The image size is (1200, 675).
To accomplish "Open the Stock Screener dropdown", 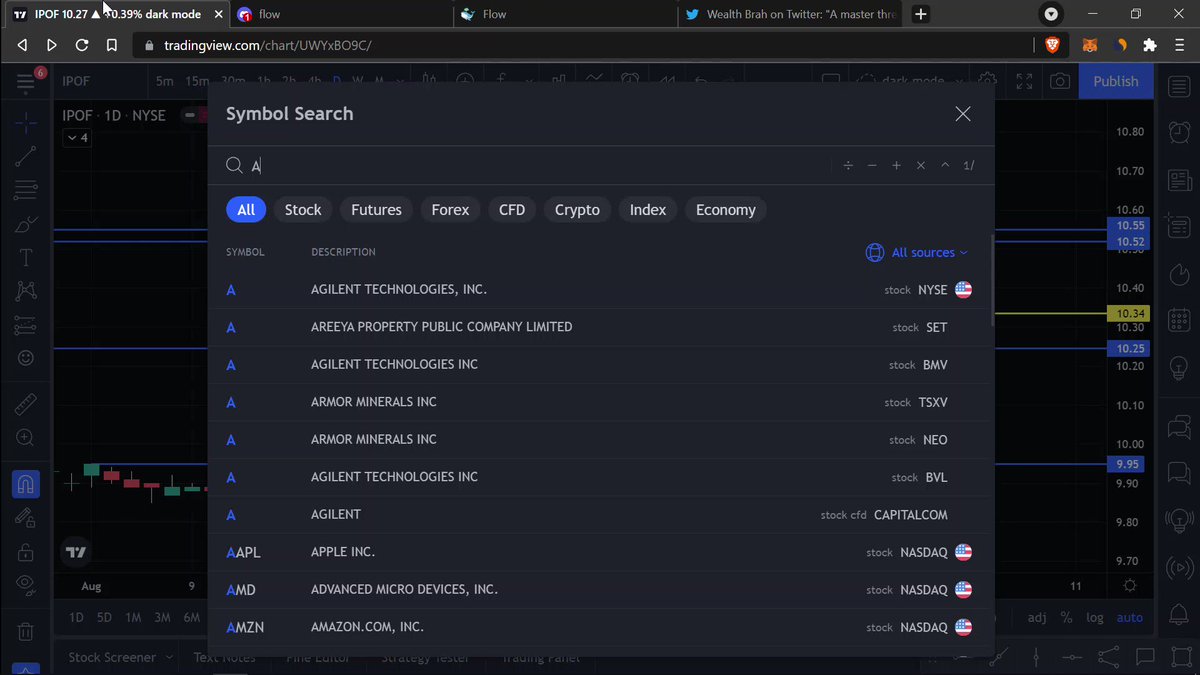I will (x=121, y=657).
